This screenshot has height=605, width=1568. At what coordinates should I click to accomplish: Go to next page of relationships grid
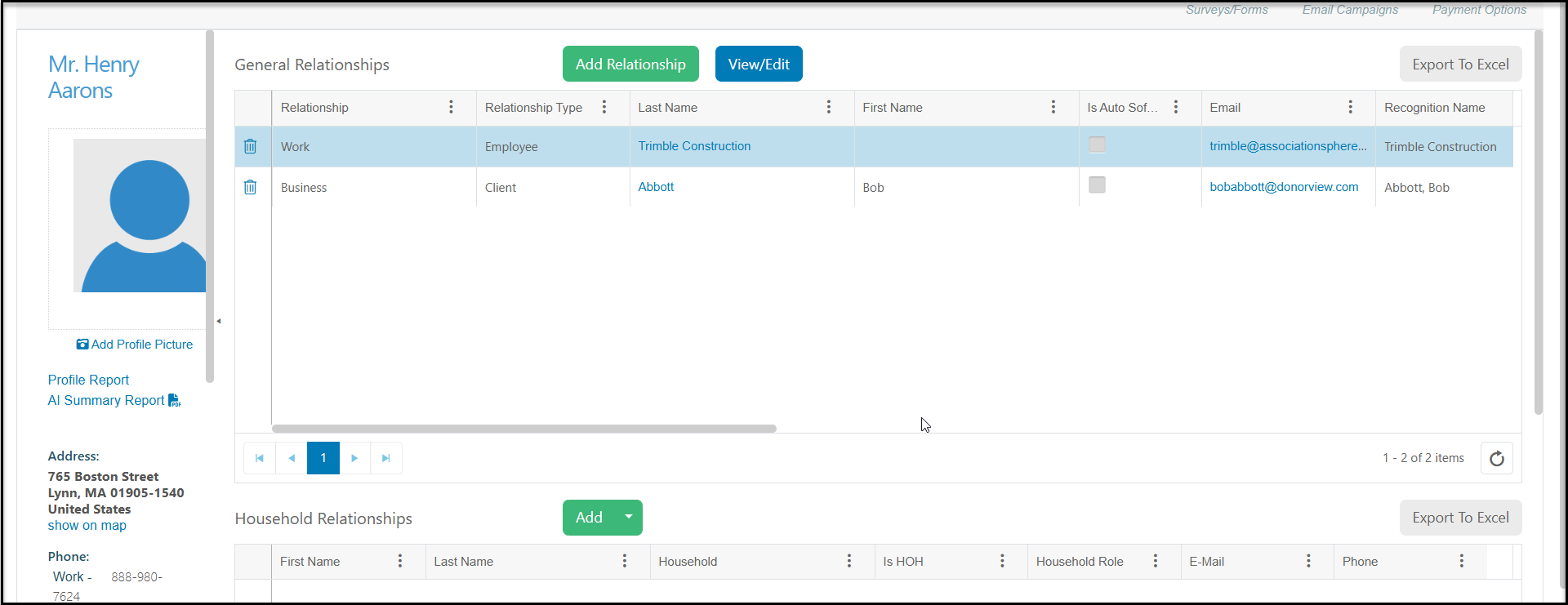(354, 458)
